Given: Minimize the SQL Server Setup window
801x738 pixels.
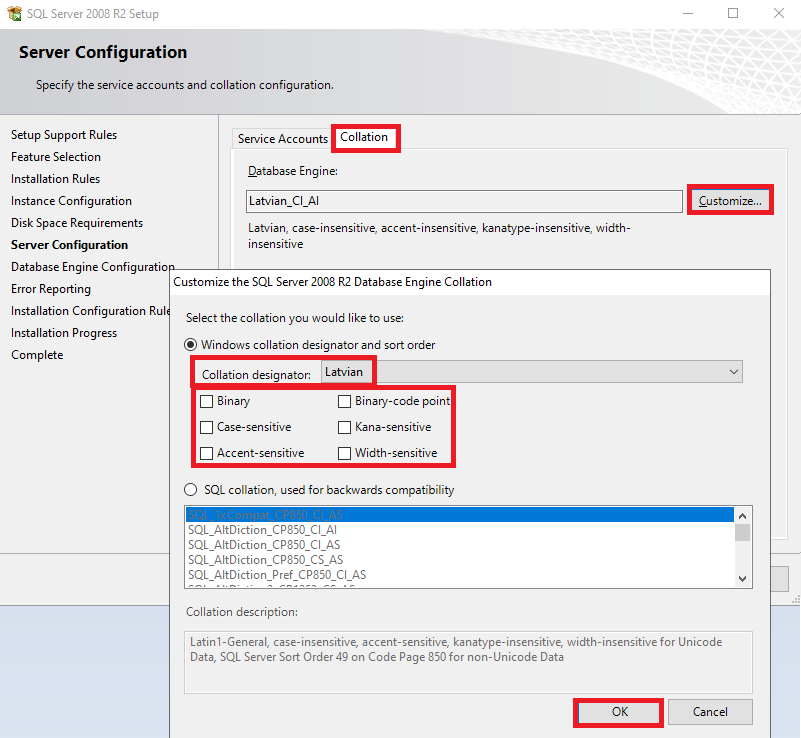Looking at the screenshot, I should click(x=688, y=13).
